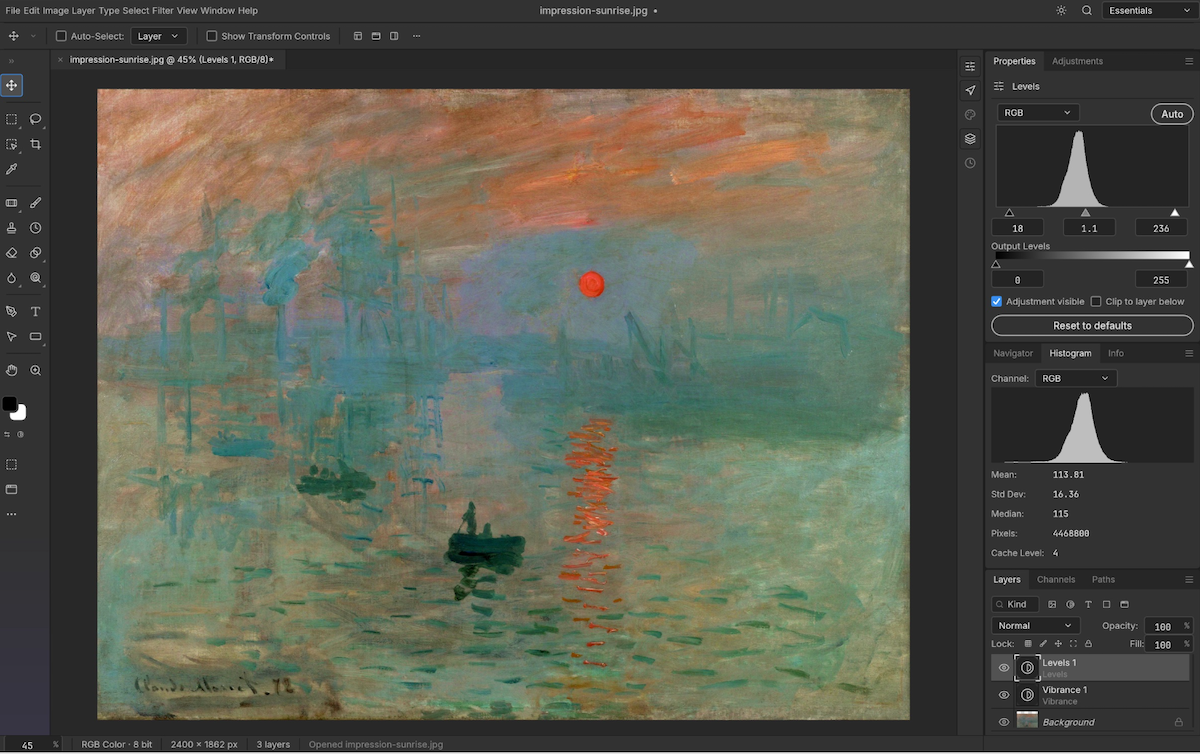Select the Type tool in the toolbox
The height and width of the screenshot is (754, 1200).
[x=36, y=311]
